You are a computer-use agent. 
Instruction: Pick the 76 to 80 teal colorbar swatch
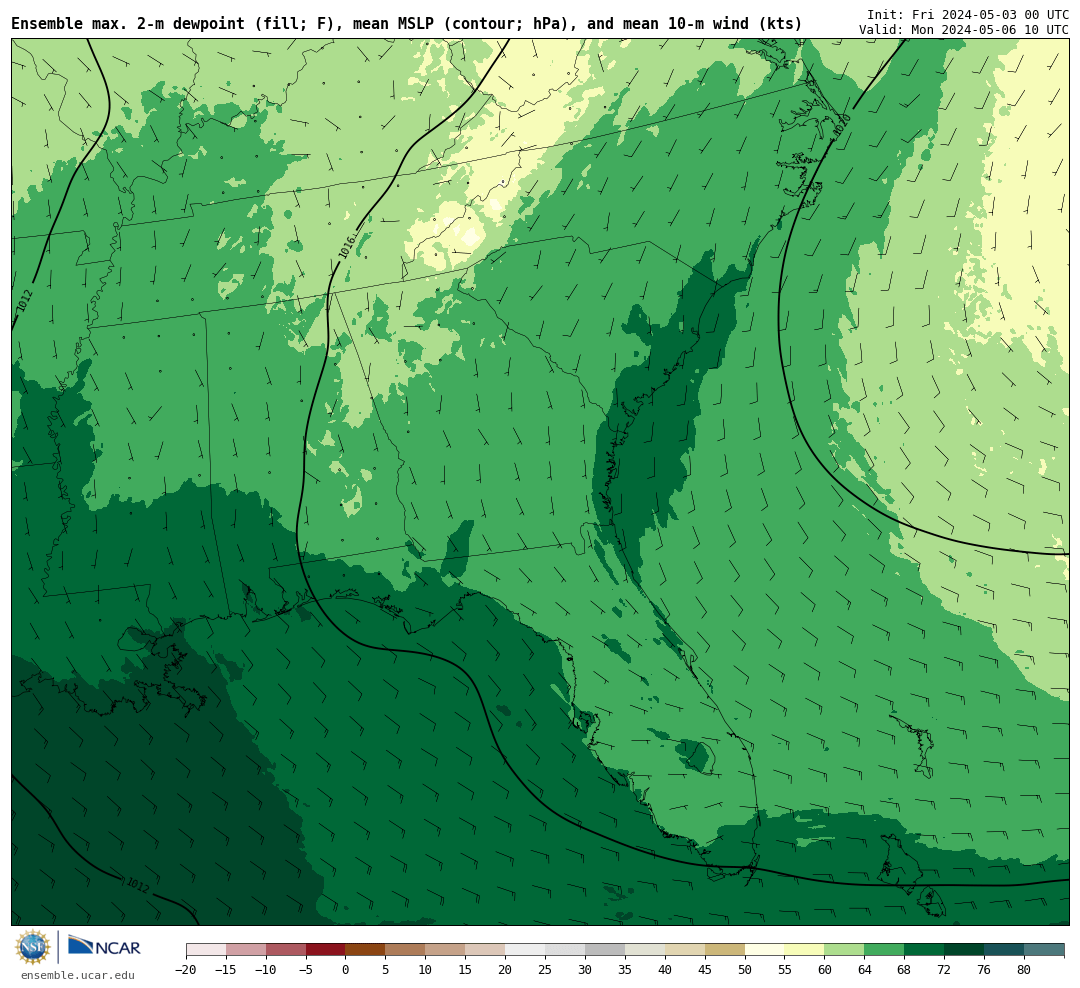(x=1005, y=949)
